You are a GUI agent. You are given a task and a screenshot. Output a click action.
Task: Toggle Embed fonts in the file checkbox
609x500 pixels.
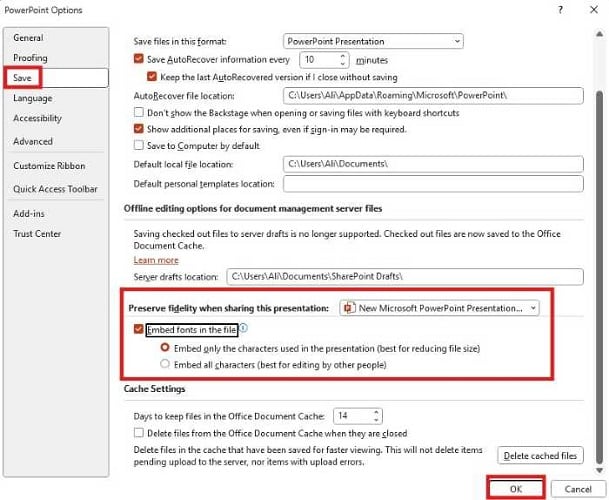(139, 329)
